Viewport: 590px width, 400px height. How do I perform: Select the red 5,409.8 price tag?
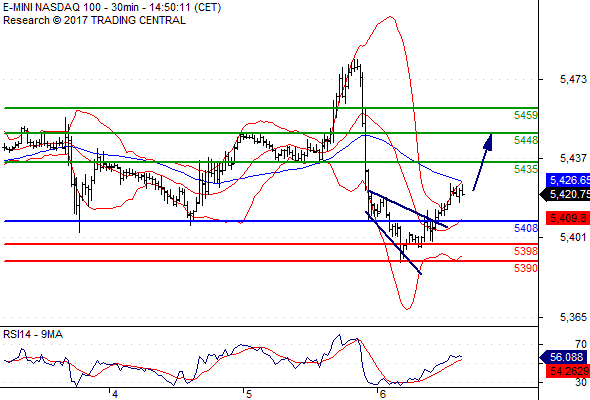click(x=568, y=218)
